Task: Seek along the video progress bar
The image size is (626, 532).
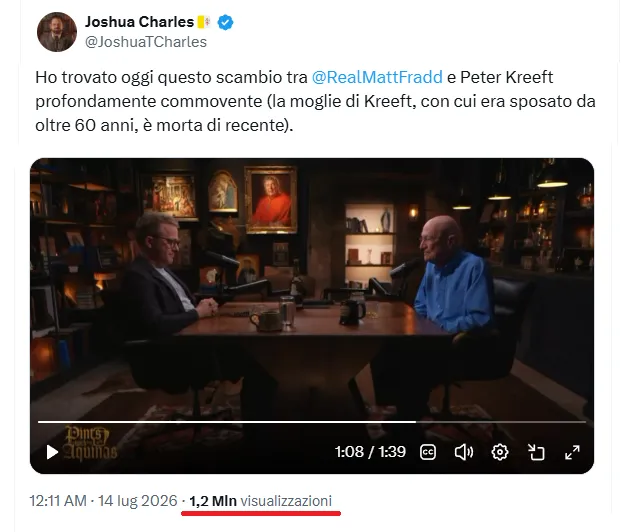Action: pyautogui.click(x=312, y=421)
